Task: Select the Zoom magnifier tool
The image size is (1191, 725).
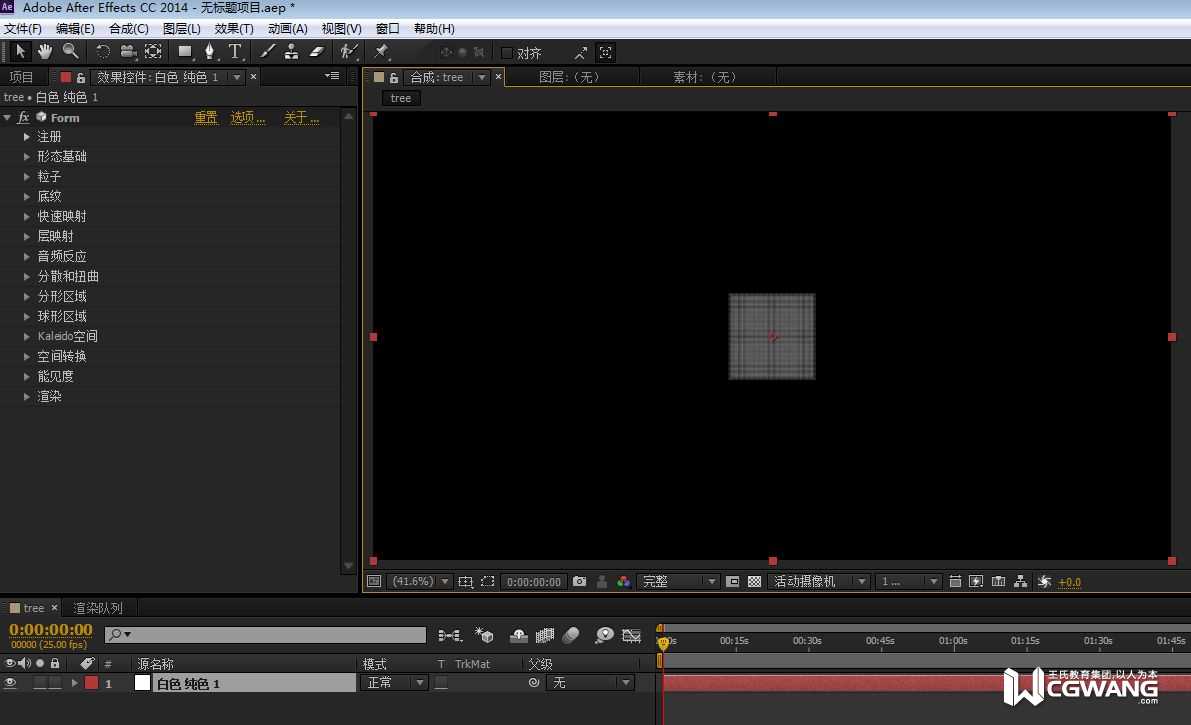Action: 71,52
